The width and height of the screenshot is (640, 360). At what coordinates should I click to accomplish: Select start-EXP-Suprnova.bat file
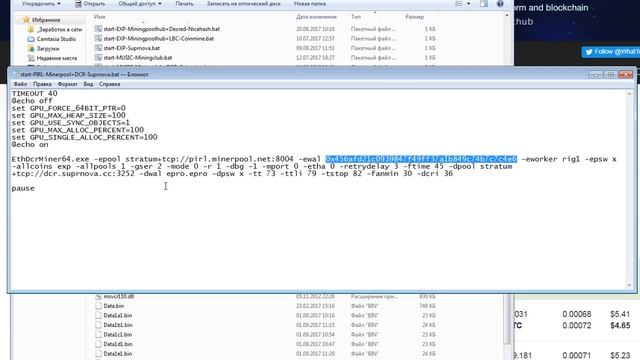[132, 48]
